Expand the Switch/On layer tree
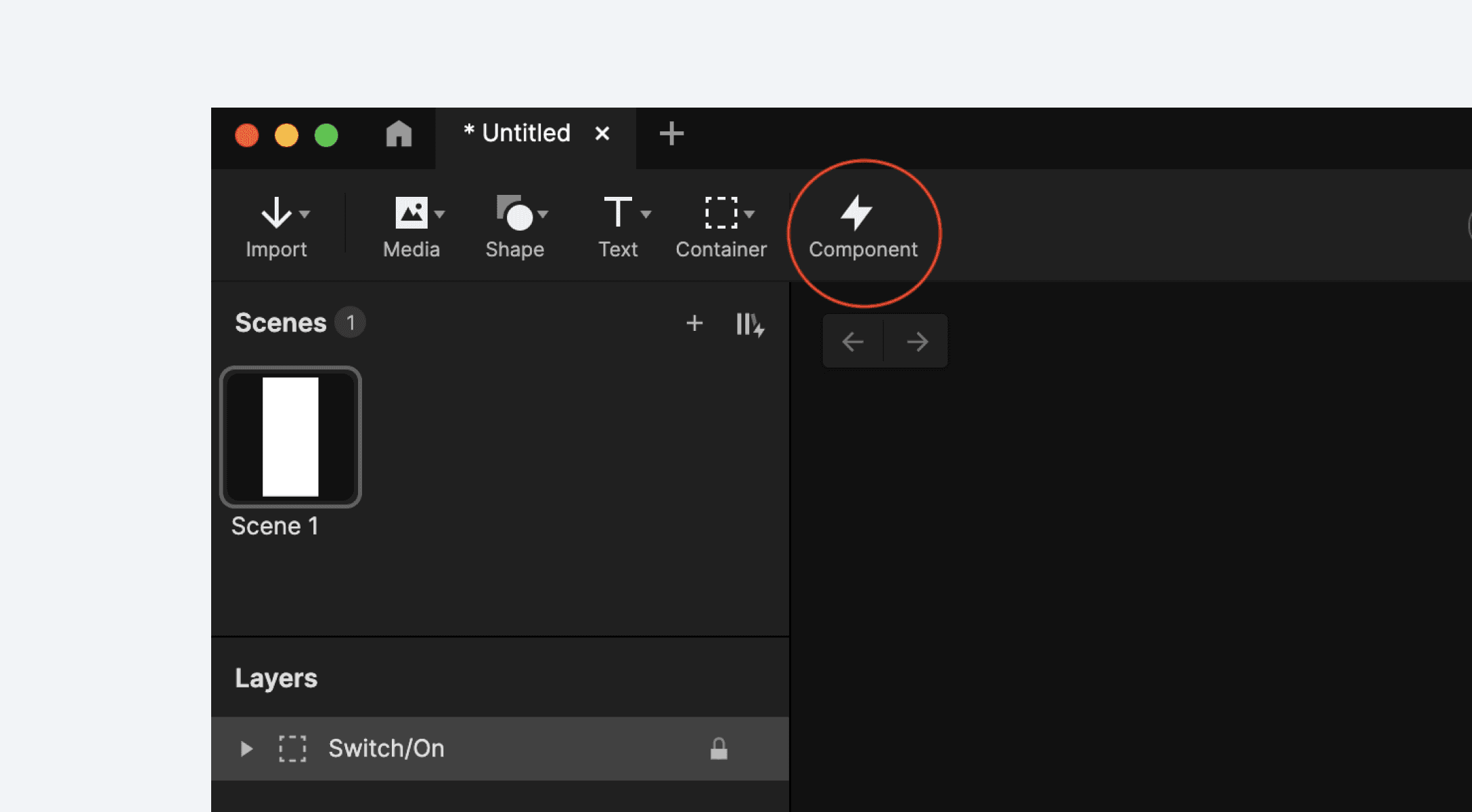The image size is (1472, 812). (x=246, y=748)
